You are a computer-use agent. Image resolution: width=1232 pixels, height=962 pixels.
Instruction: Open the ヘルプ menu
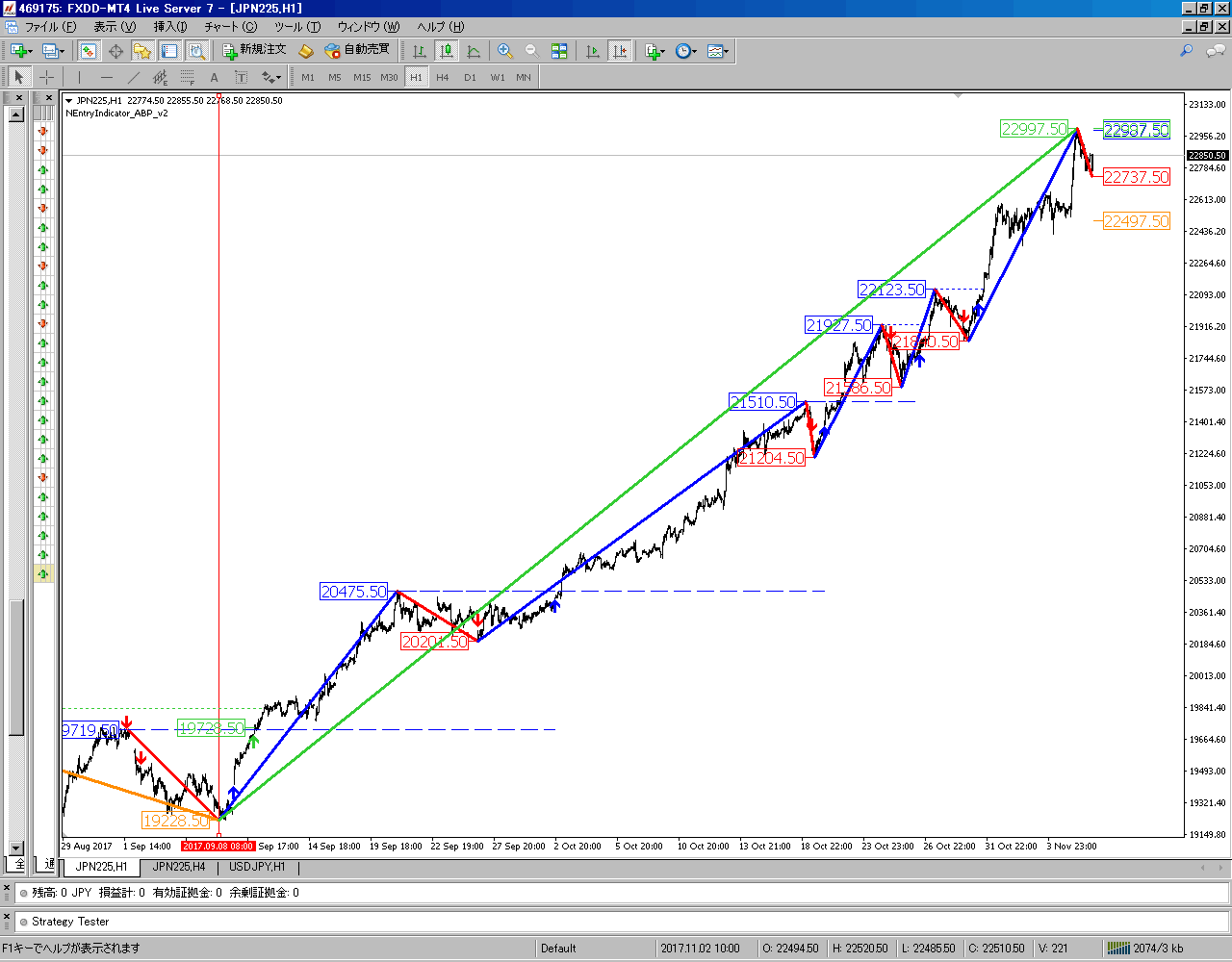(441, 27)
